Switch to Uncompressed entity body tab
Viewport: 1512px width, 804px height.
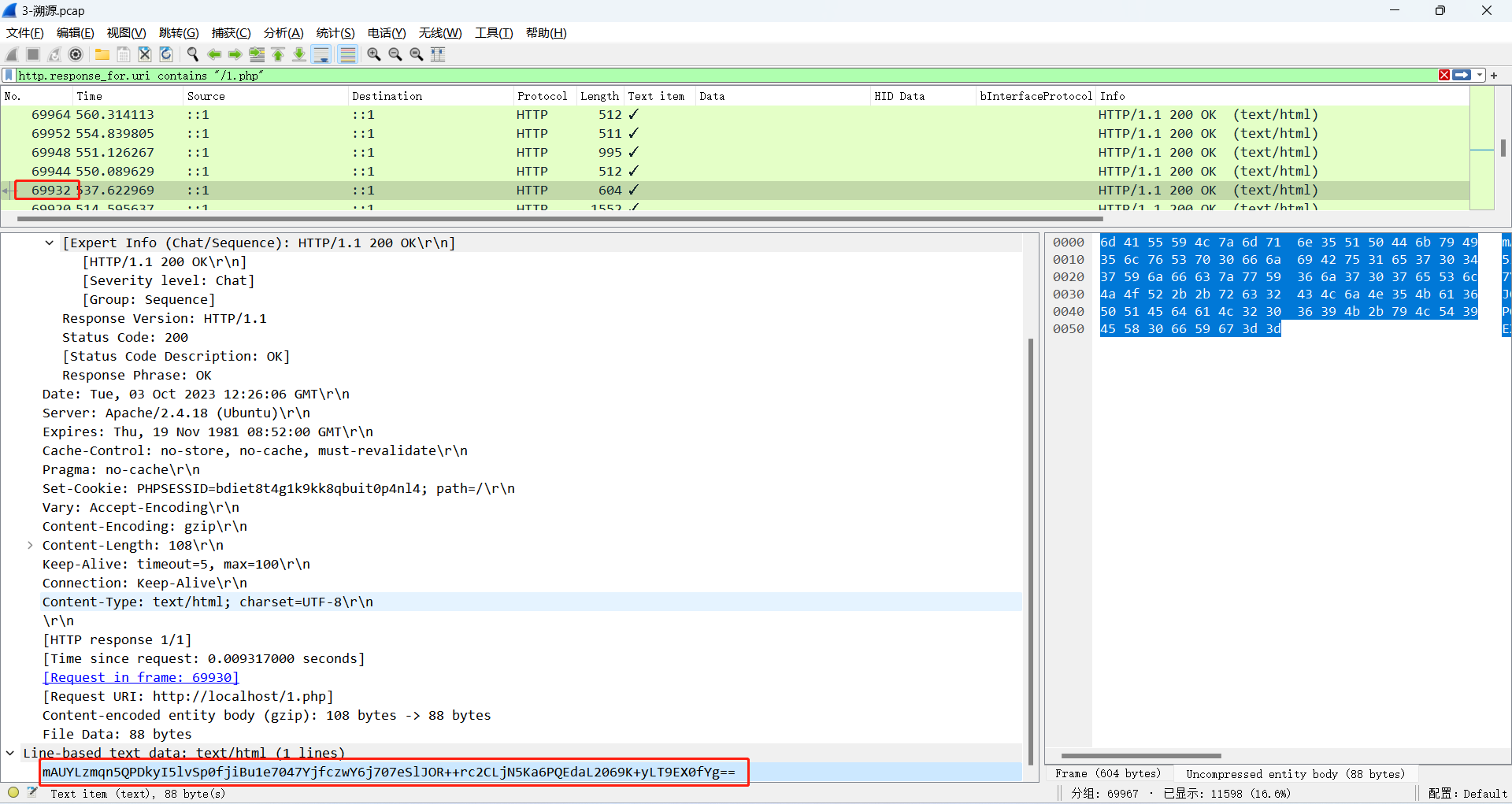pos(1295,774)
